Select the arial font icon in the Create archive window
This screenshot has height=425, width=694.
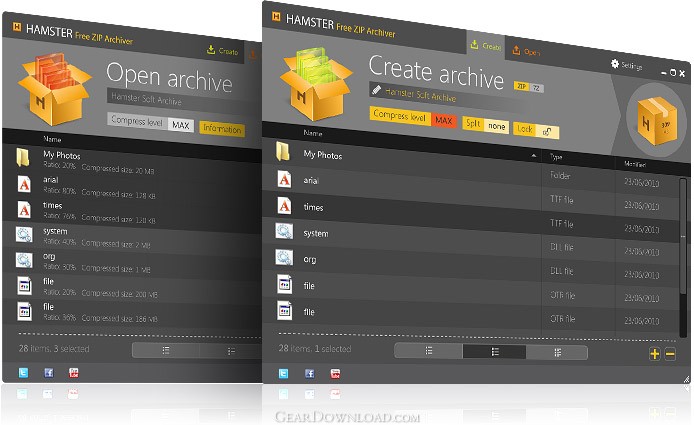pos(284,179)
